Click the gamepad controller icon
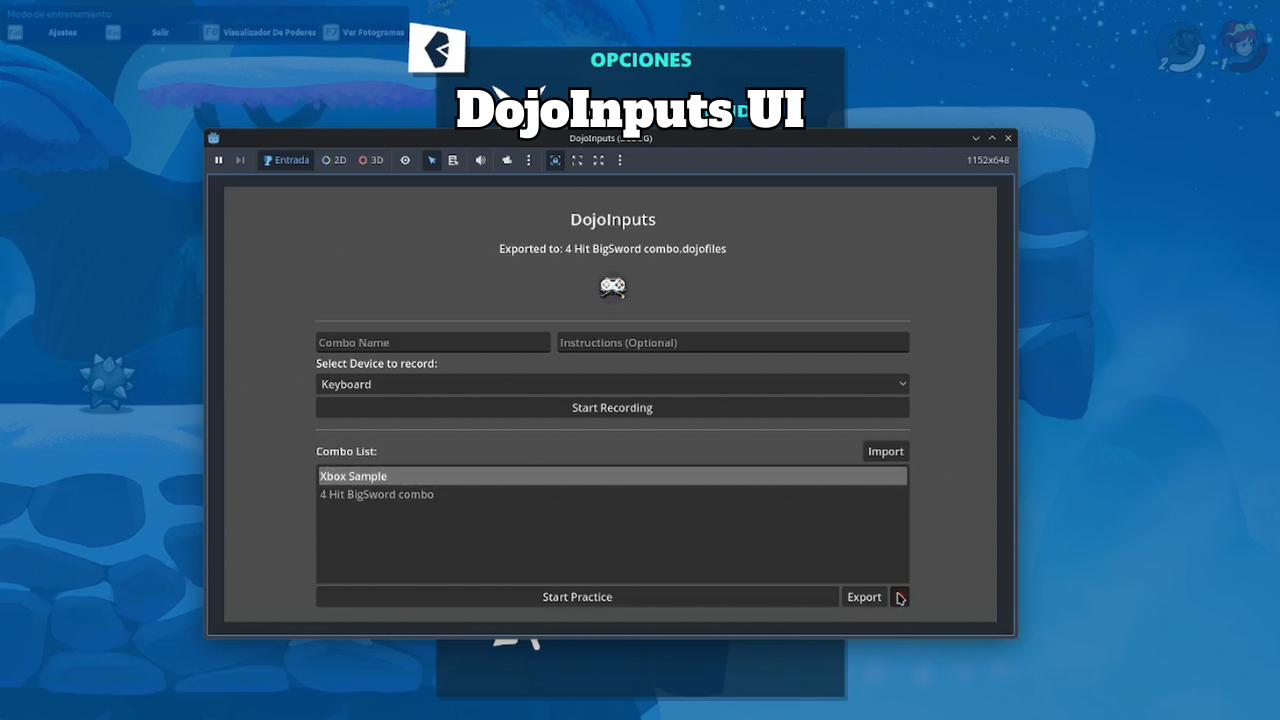This screenshot has height=720, width=1280. pos(612,288)
